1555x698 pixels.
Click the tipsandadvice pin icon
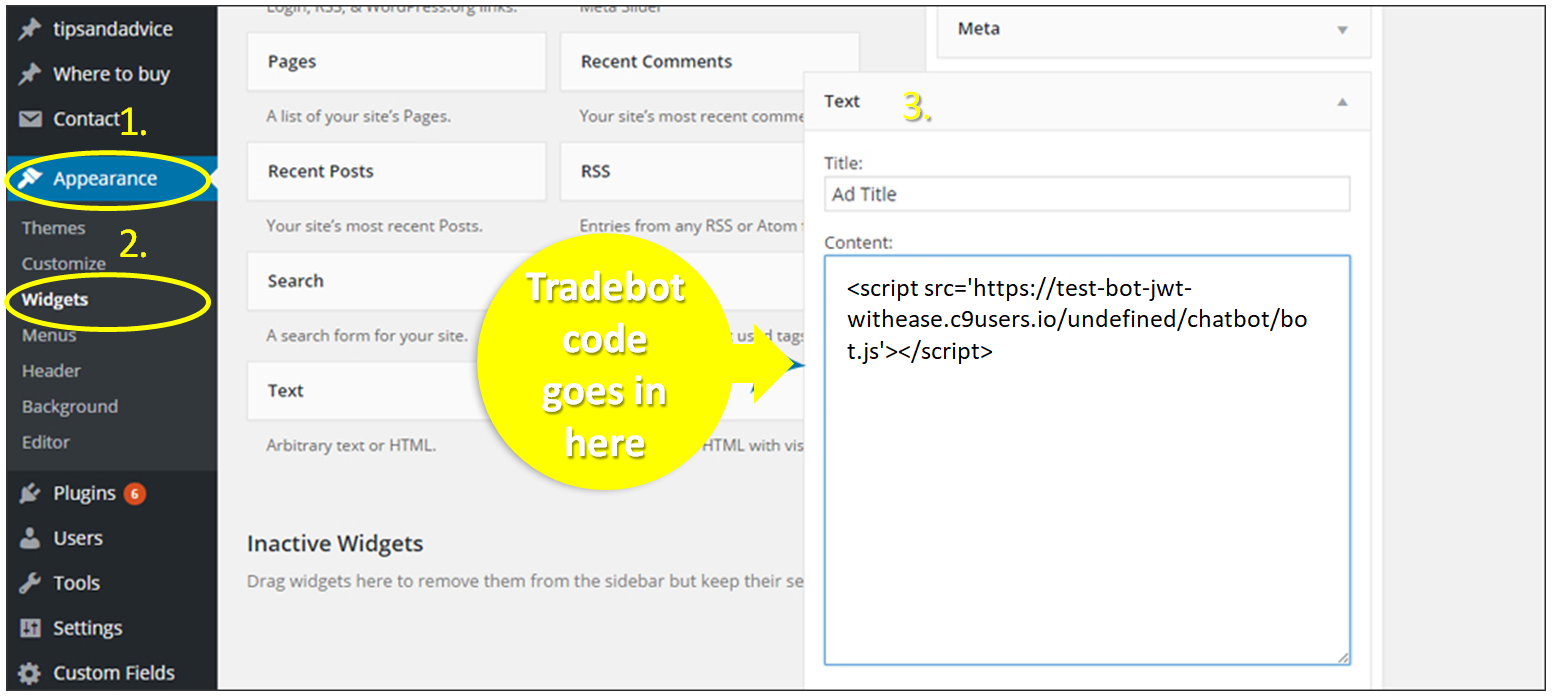point(30,29)
